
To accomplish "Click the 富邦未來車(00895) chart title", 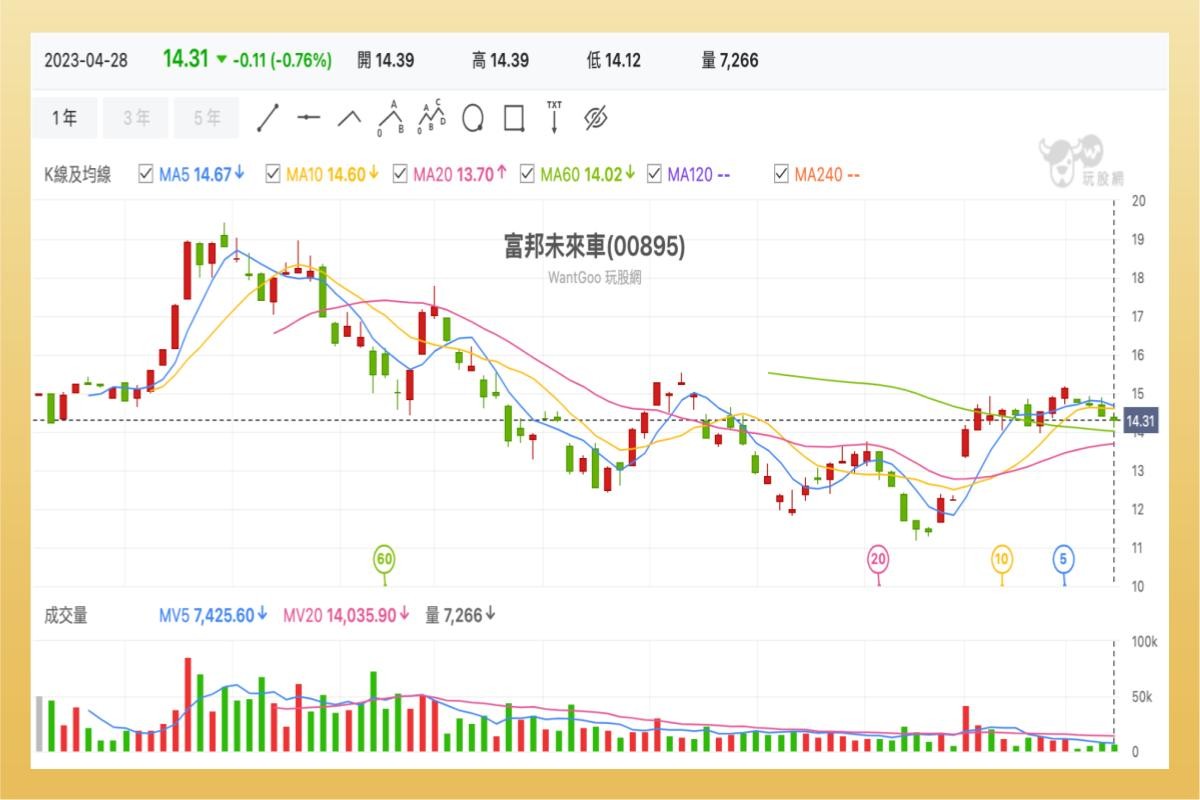I will 595,246.
